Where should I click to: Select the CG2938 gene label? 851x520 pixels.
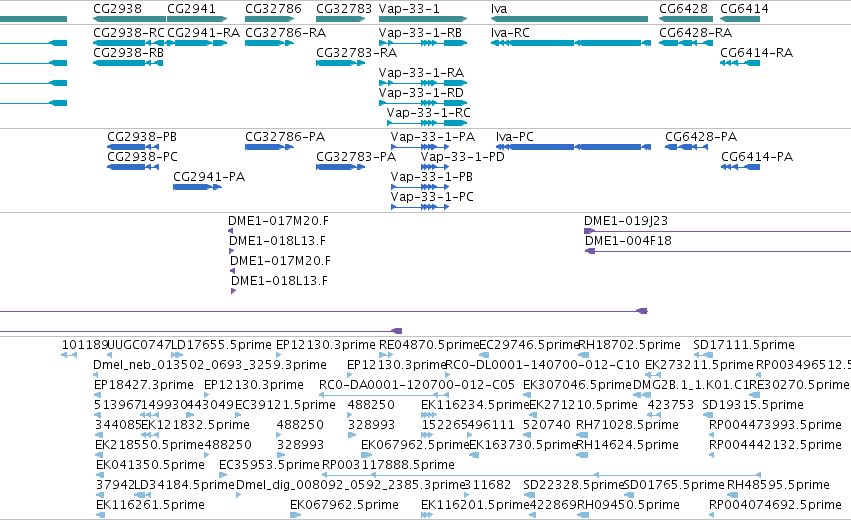(x=117, y=9)
